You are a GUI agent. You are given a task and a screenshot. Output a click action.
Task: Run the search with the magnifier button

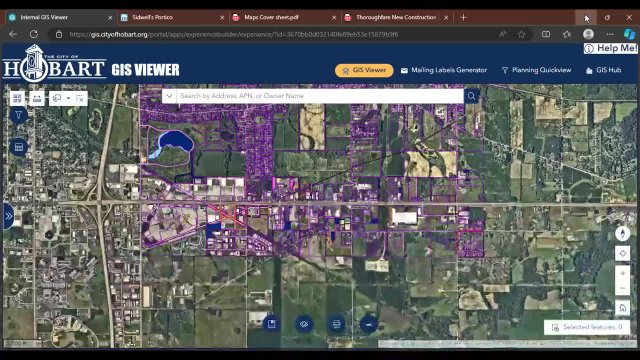pos(471,96)
